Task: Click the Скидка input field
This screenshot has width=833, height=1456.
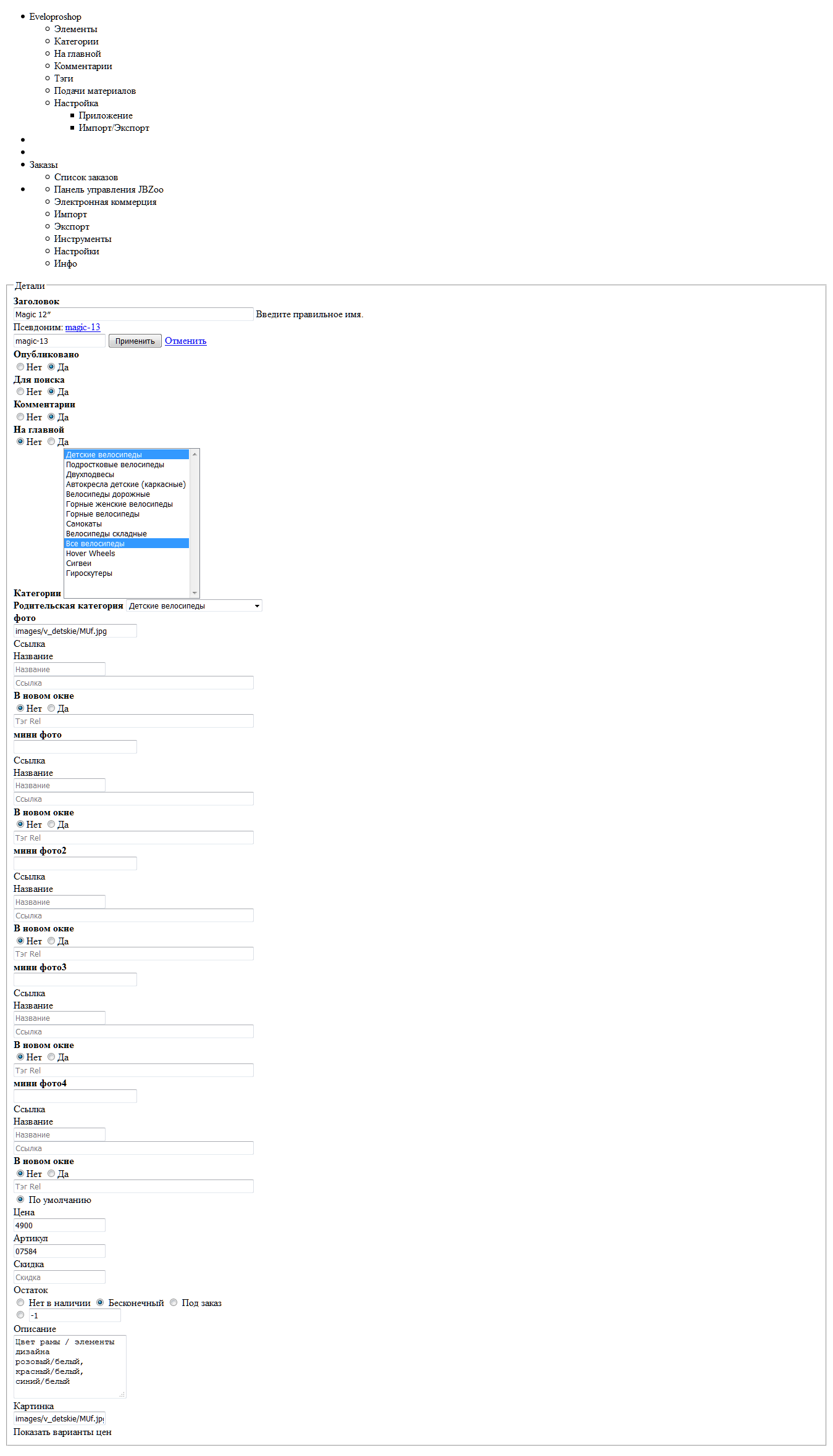Action: coord(59,1277)
